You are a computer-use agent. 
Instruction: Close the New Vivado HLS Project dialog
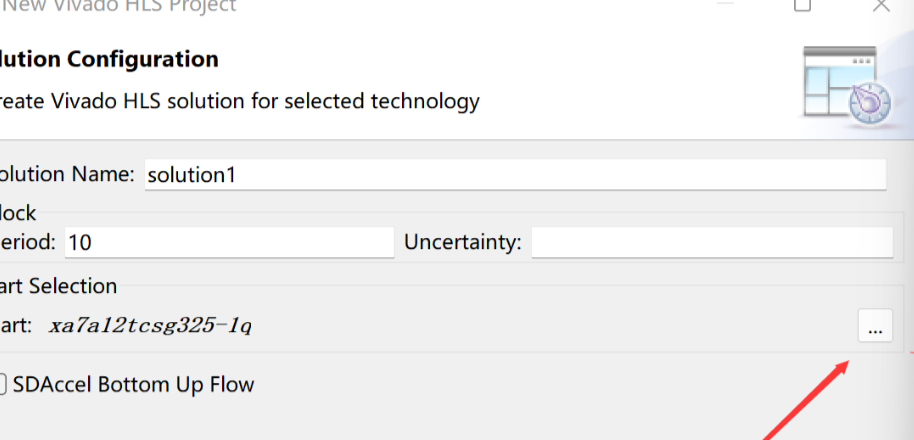(881, 5)
